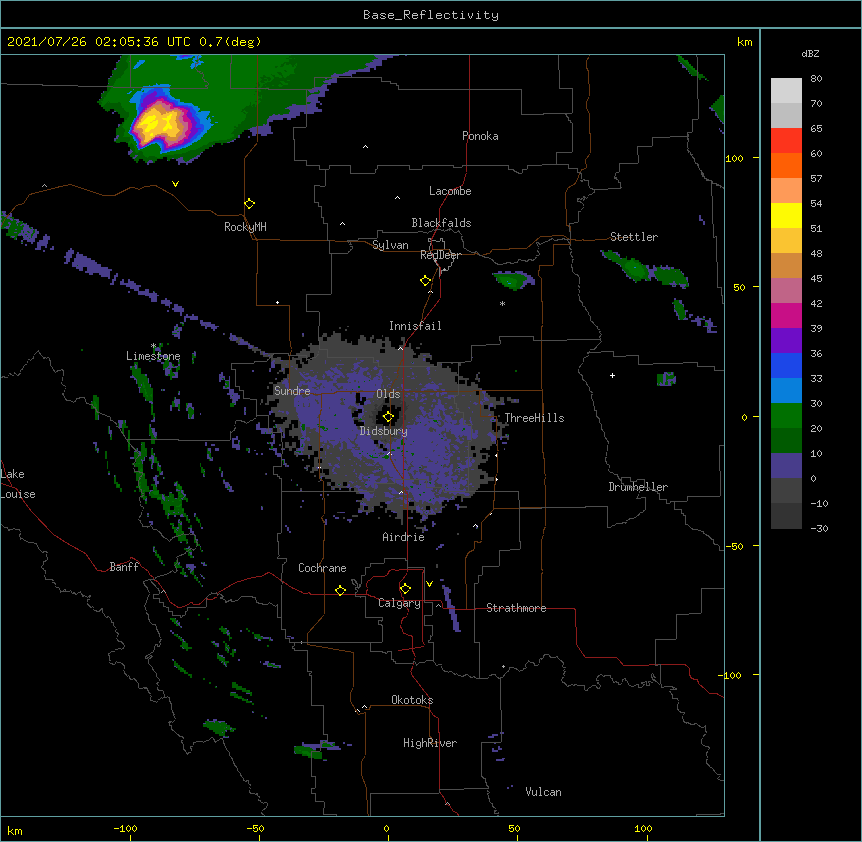Click the Olds town label
The width and height of the screenshot is (862, 842).
coord(388,394)
